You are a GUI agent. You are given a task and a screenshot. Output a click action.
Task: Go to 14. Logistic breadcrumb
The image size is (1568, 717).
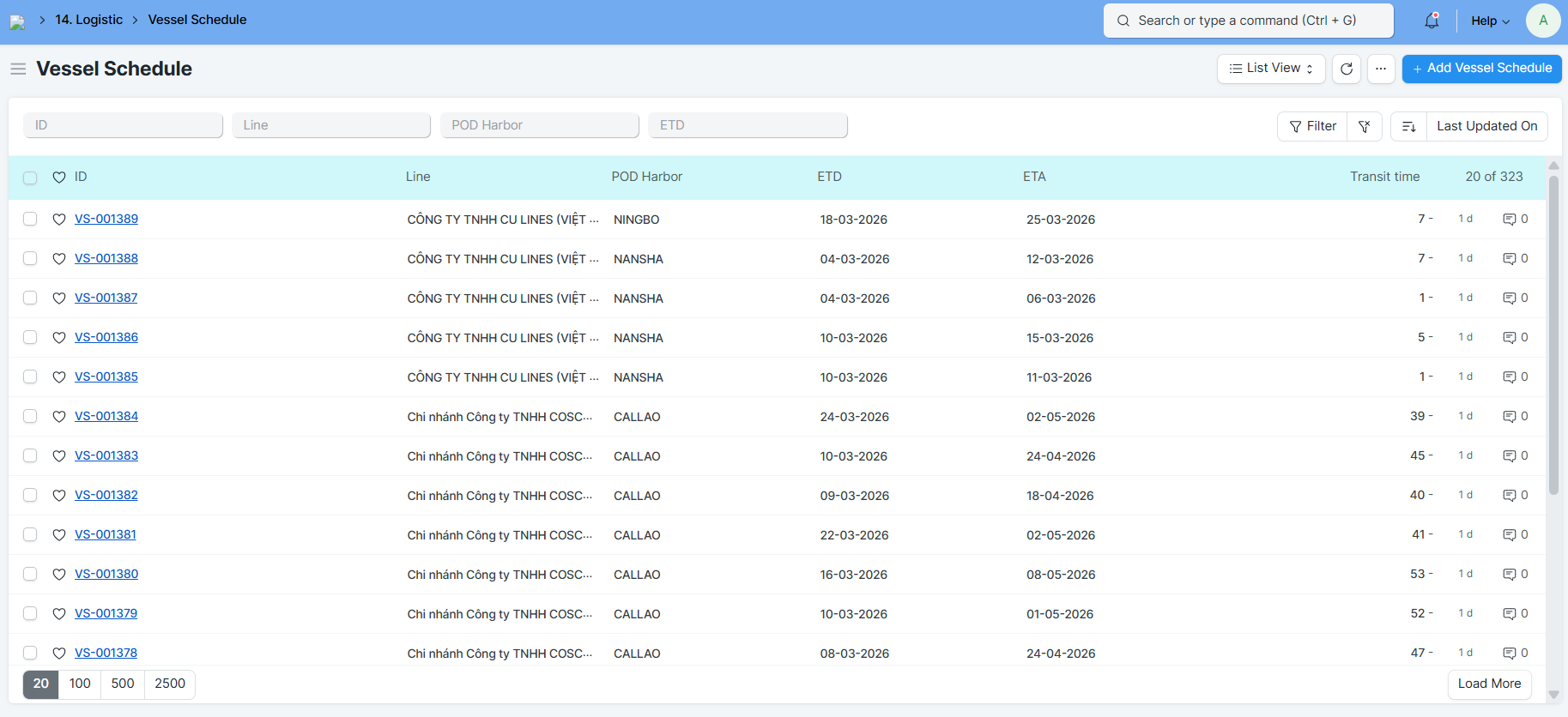89,20
